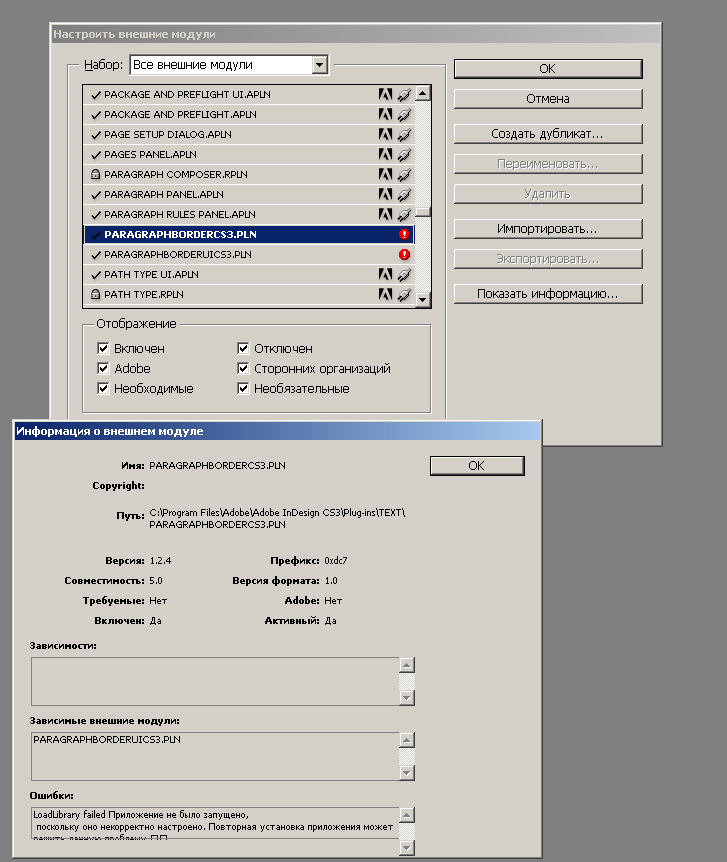Click Зависимые внешние модули scroll up arrow
The width and height of the screenshot is (727, 862).
406,740
